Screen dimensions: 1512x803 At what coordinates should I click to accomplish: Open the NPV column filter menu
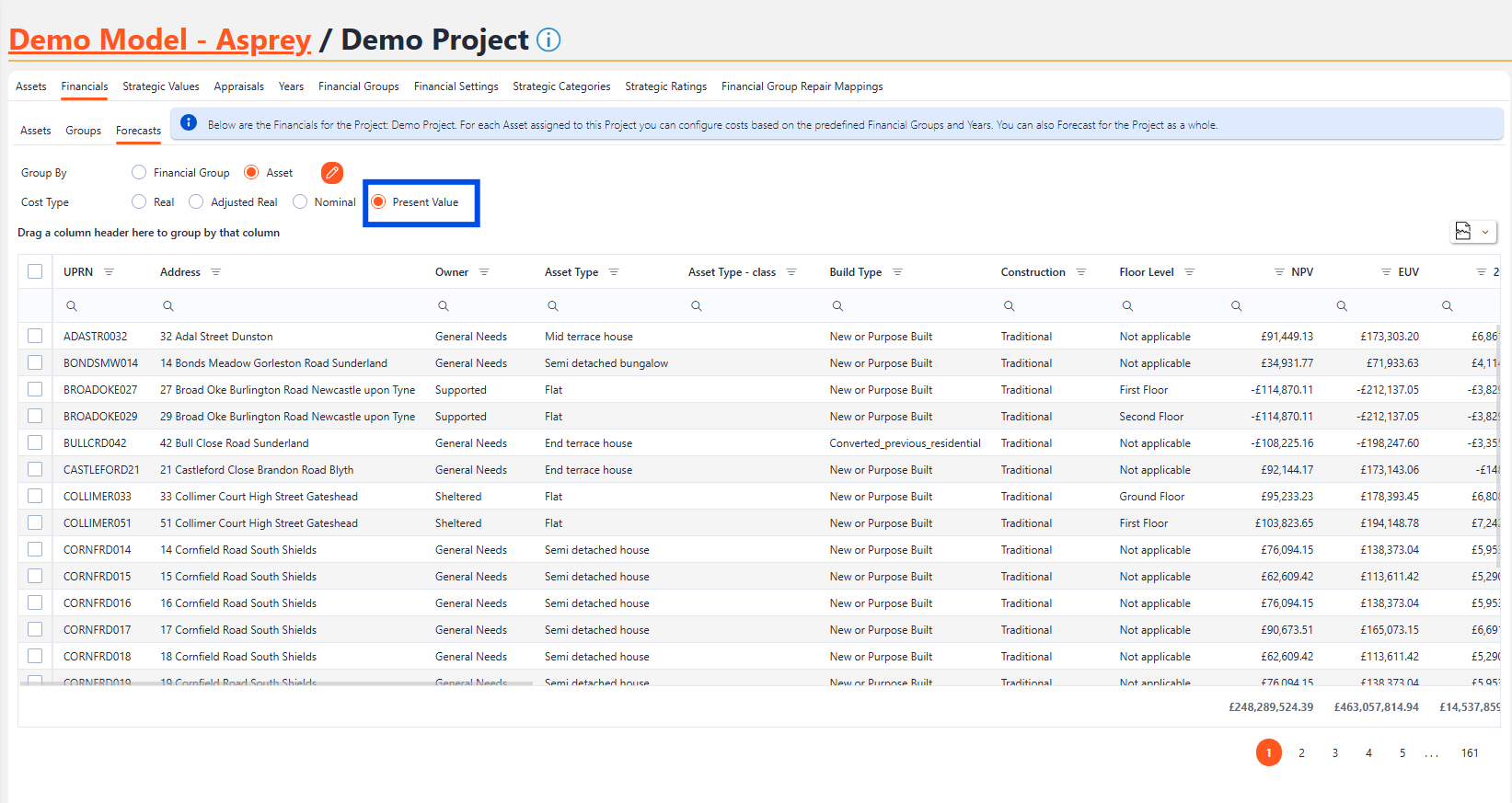pos(1279,272)
